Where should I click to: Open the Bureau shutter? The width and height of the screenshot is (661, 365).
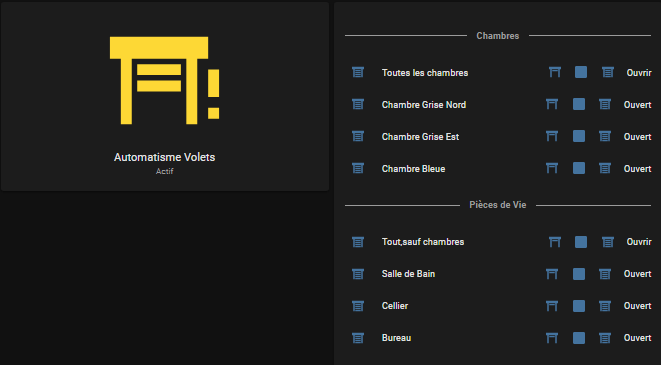[x=552, y=338]
